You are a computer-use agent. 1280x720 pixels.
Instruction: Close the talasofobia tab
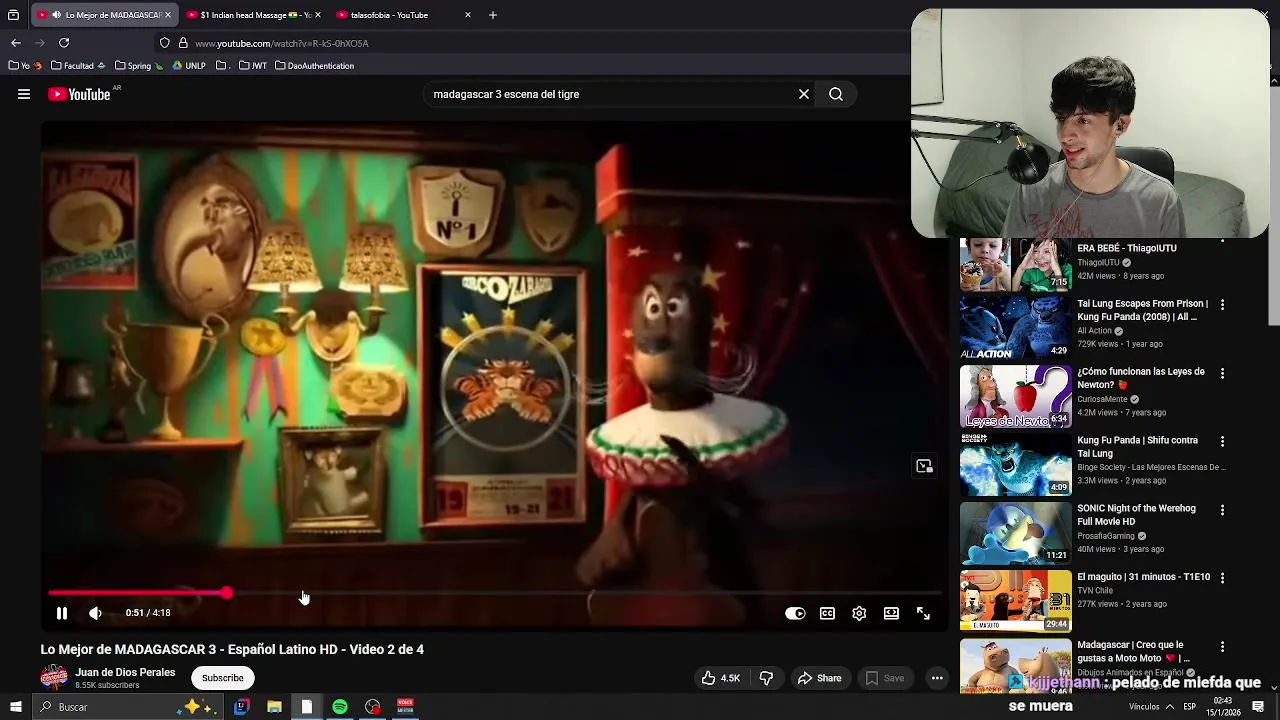pyautogui.click(x=467, y=15)
